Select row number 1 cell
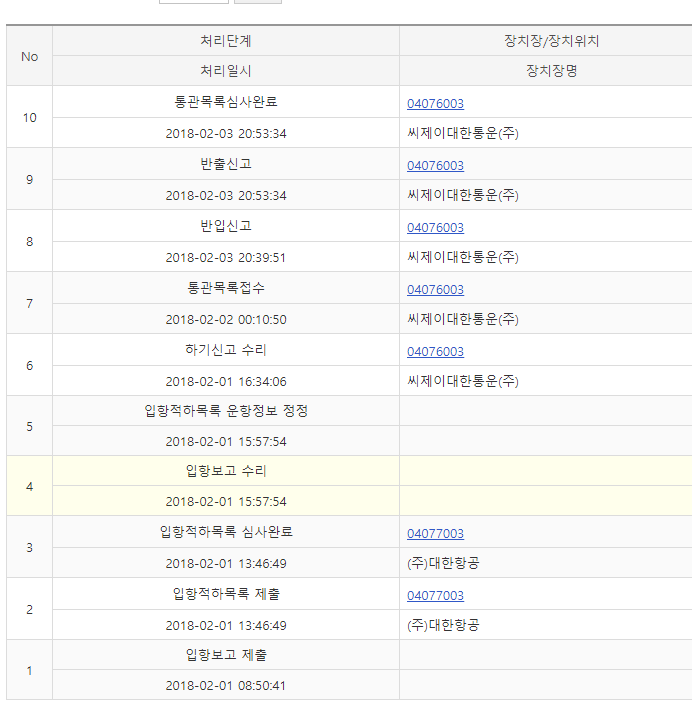This screenshot has width=692, height=712. coord(30,670)
